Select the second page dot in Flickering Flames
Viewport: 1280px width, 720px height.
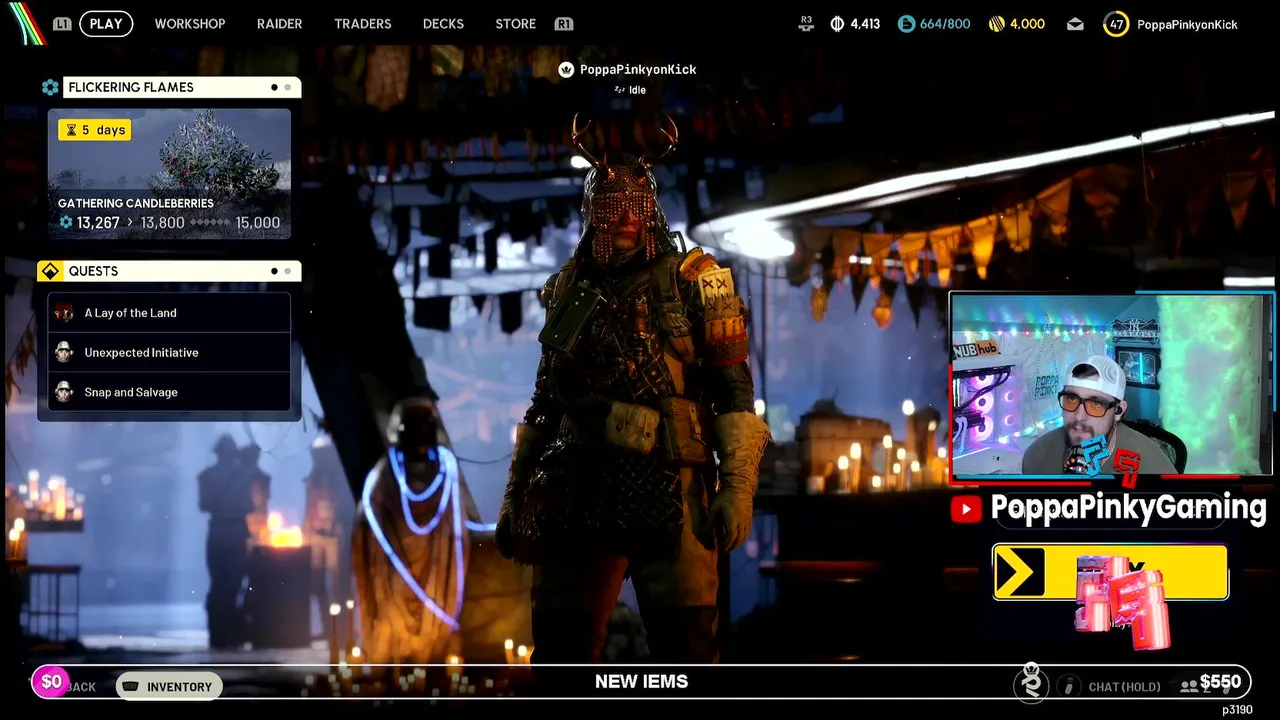click(287, 87)
